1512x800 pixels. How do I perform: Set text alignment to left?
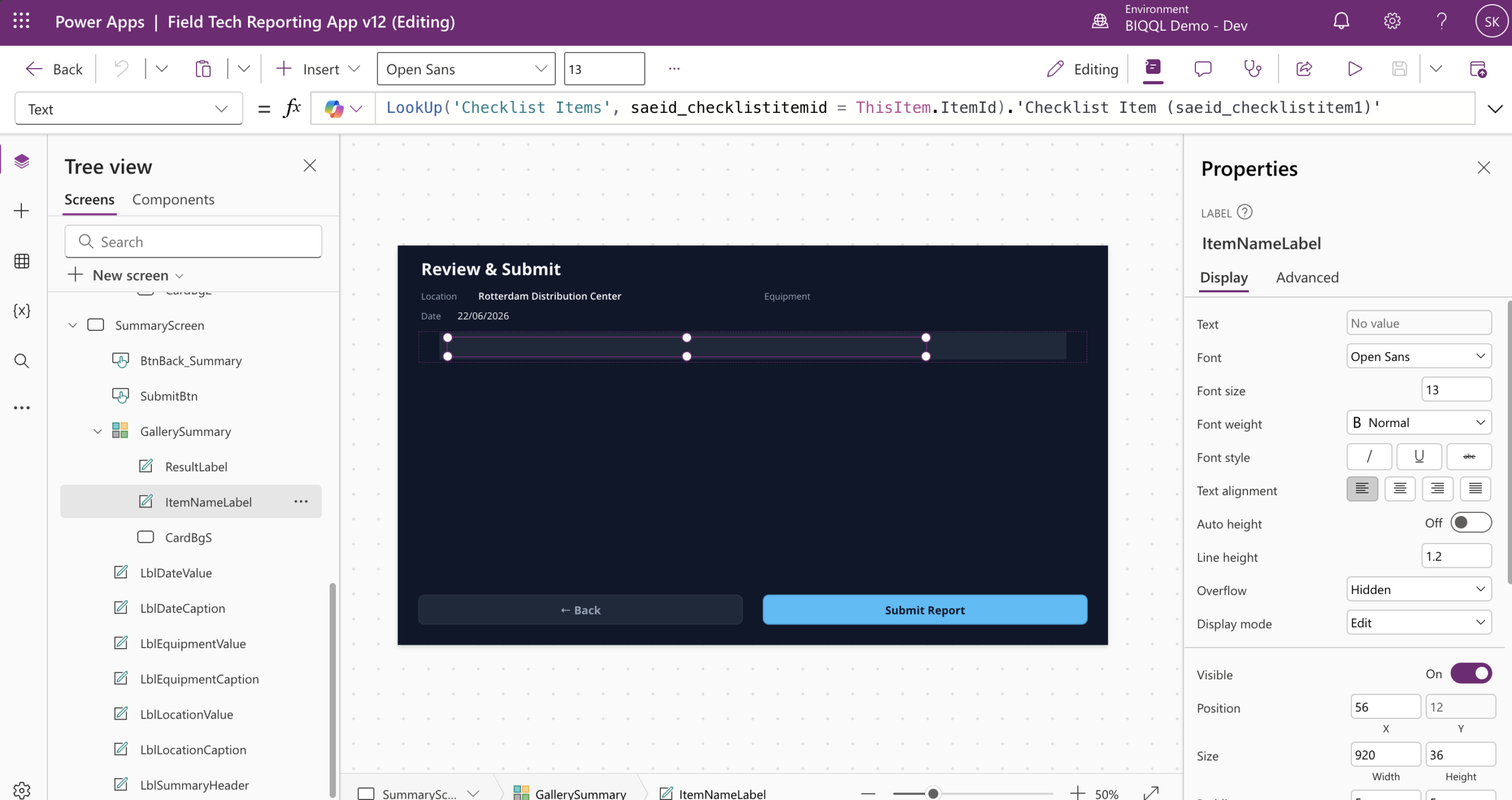pyautogui.click(x=1362, y=489)
